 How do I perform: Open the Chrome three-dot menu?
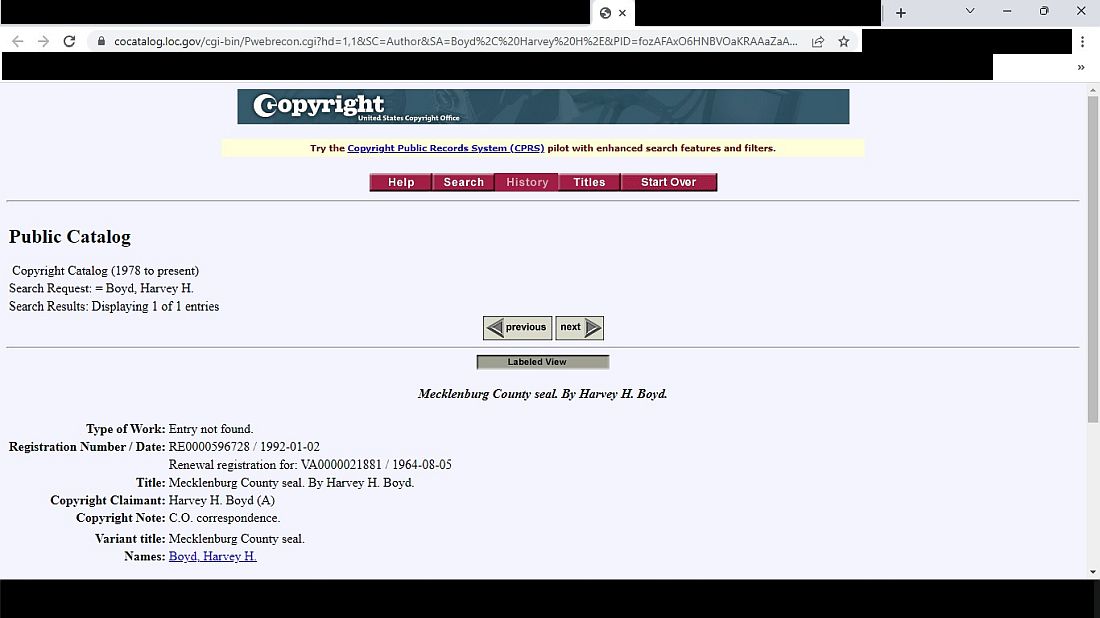click(1082, 42)
